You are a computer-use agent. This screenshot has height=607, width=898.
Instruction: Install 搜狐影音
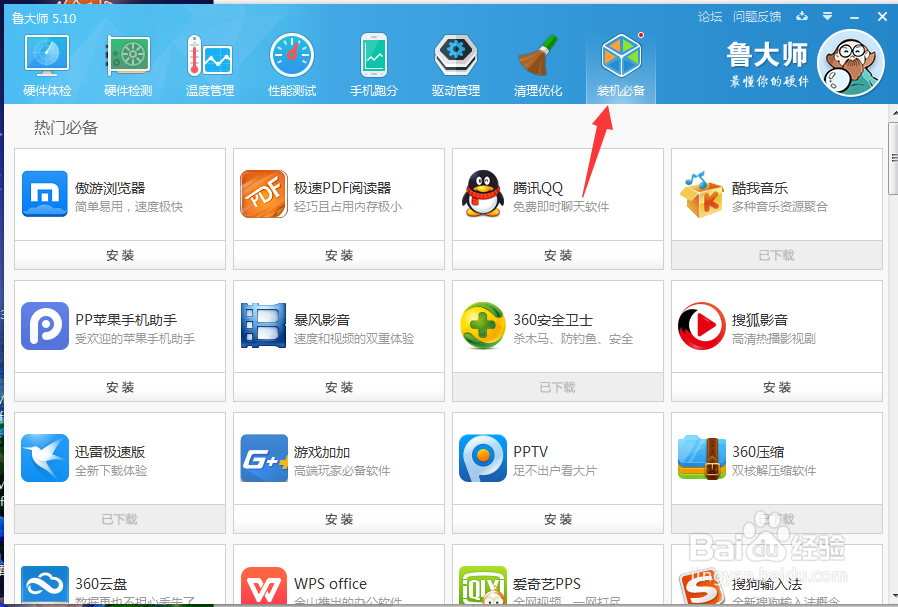777,388
